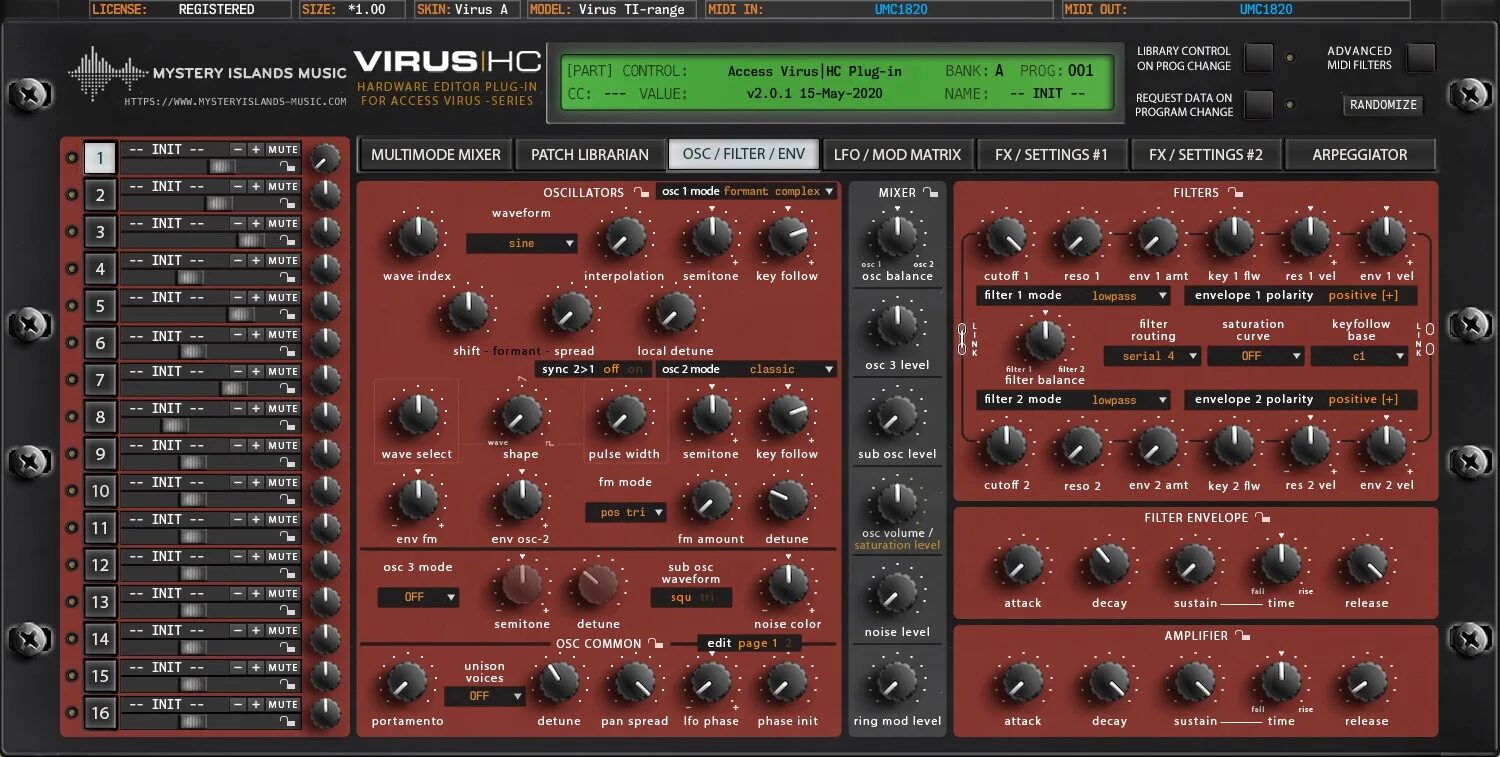Open the fm mode pos tri dropdown

pyautogui.click(x=626, y=512)
